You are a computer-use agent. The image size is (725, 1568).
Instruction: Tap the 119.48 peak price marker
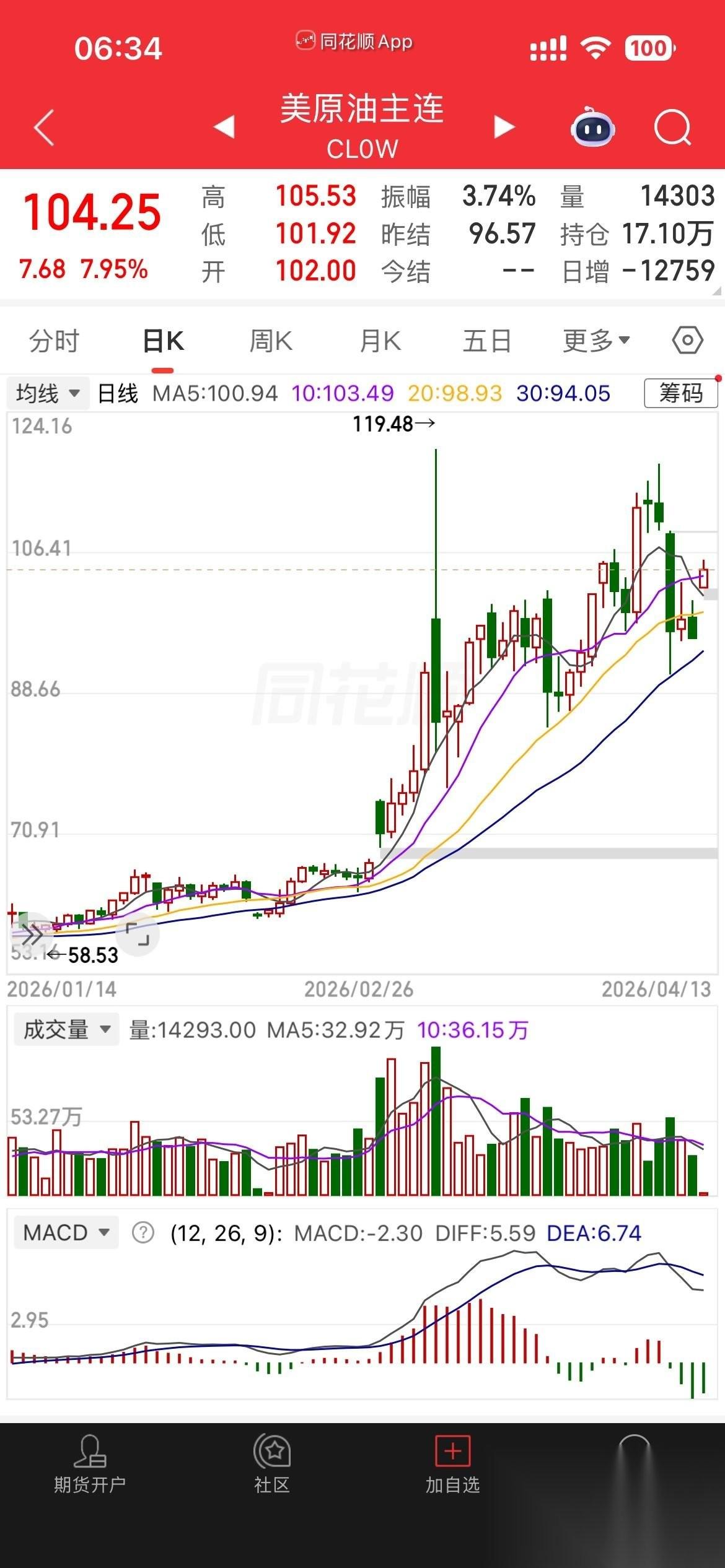pos(393,424)
